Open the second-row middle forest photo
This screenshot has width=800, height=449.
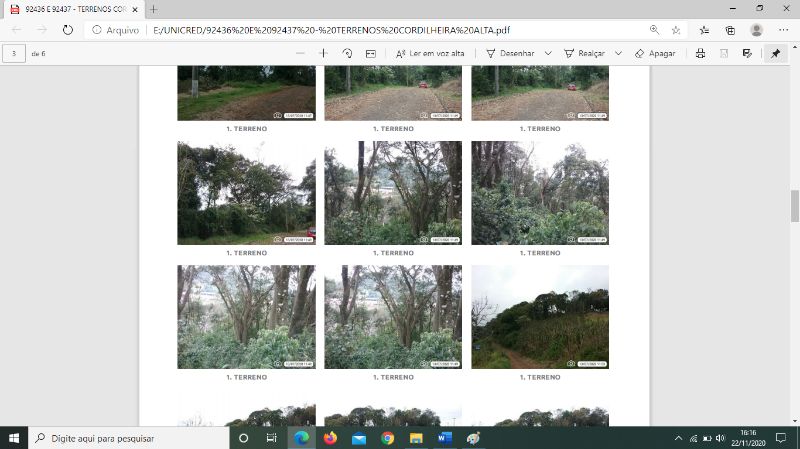click(x=393, y=193)
